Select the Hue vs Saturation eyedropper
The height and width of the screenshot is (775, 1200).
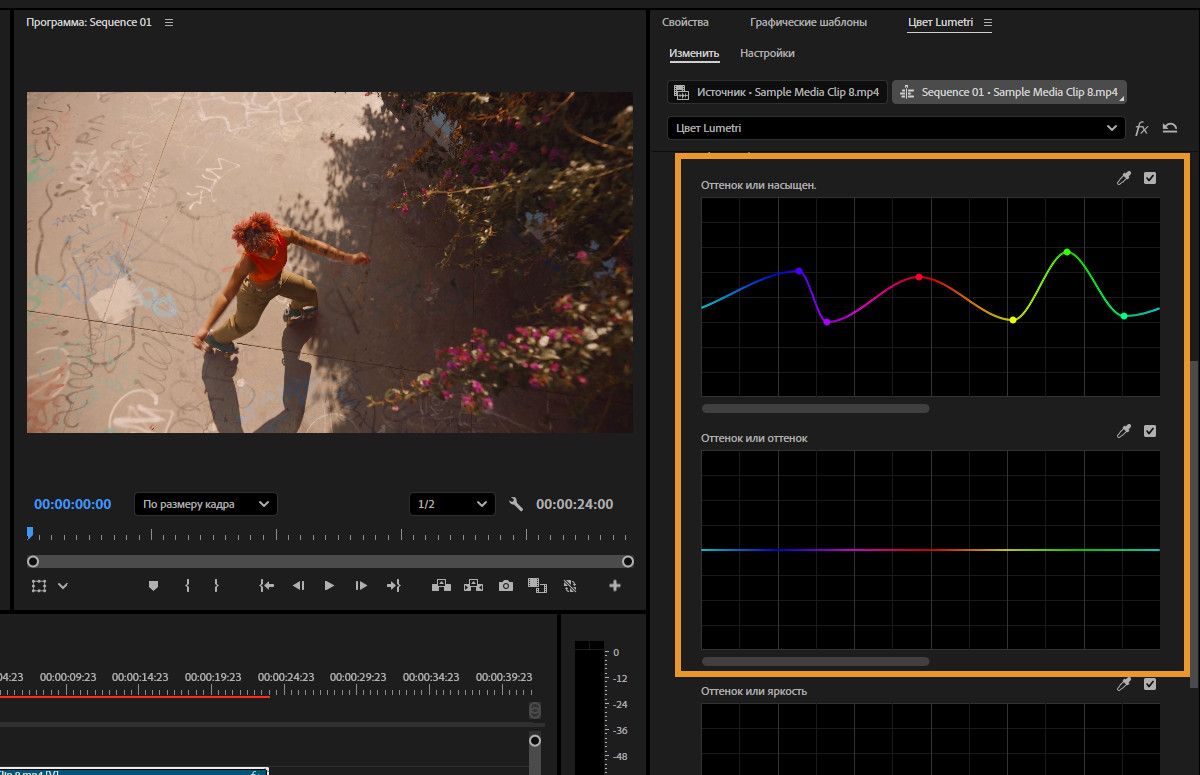[x=1124, y=178]
